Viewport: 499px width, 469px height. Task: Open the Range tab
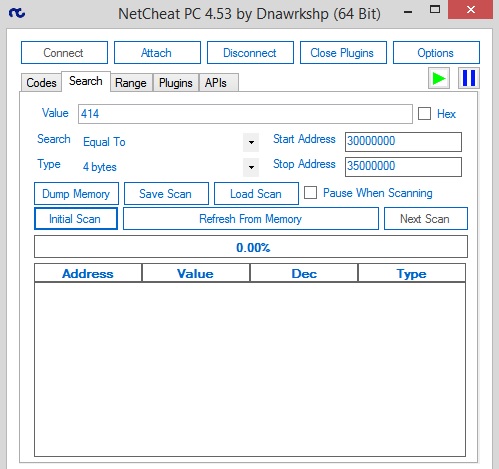tap(131, 83)
